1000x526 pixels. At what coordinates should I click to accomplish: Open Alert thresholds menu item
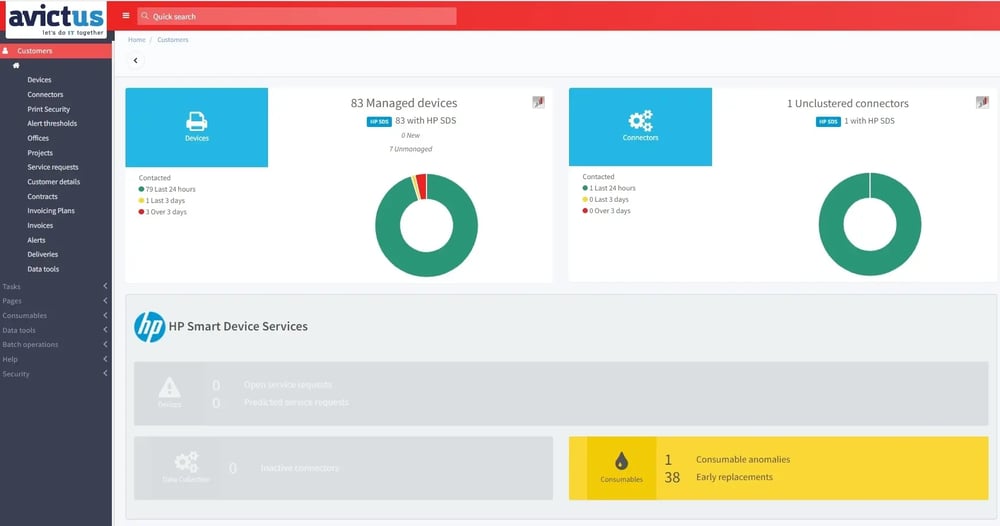(x=52, y=124)
